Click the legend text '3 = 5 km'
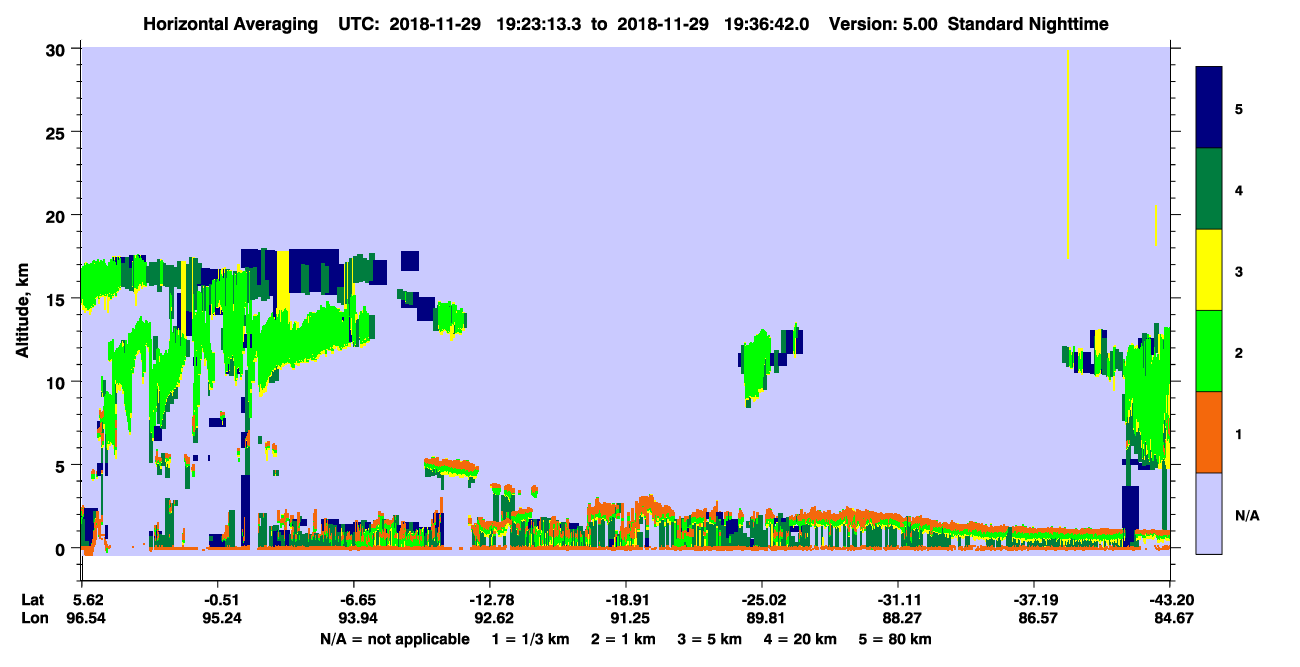Image resolution: width=1300 pixels, height=667 pixels. pyautogui.click(x=712, y=639)
